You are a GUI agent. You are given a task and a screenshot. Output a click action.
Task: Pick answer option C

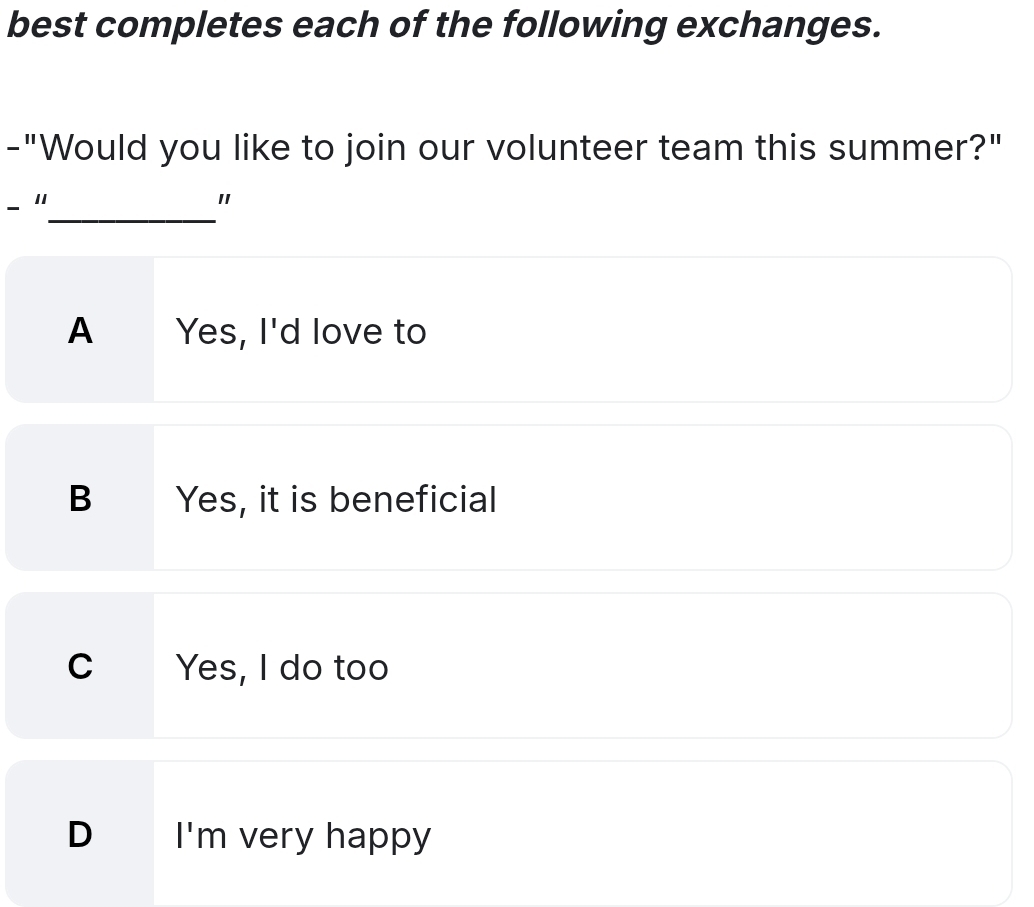[508, 666]
